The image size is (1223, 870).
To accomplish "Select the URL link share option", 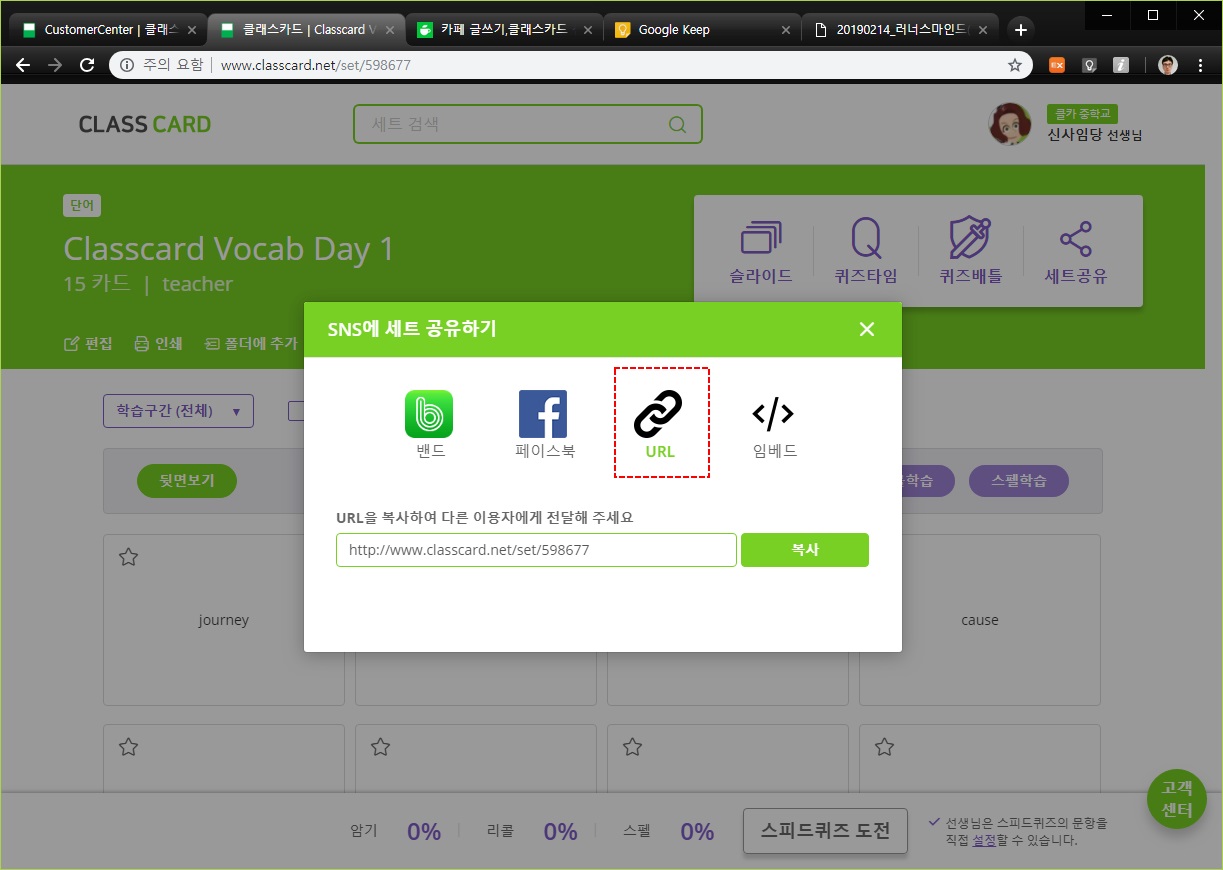I will point(661,422).
